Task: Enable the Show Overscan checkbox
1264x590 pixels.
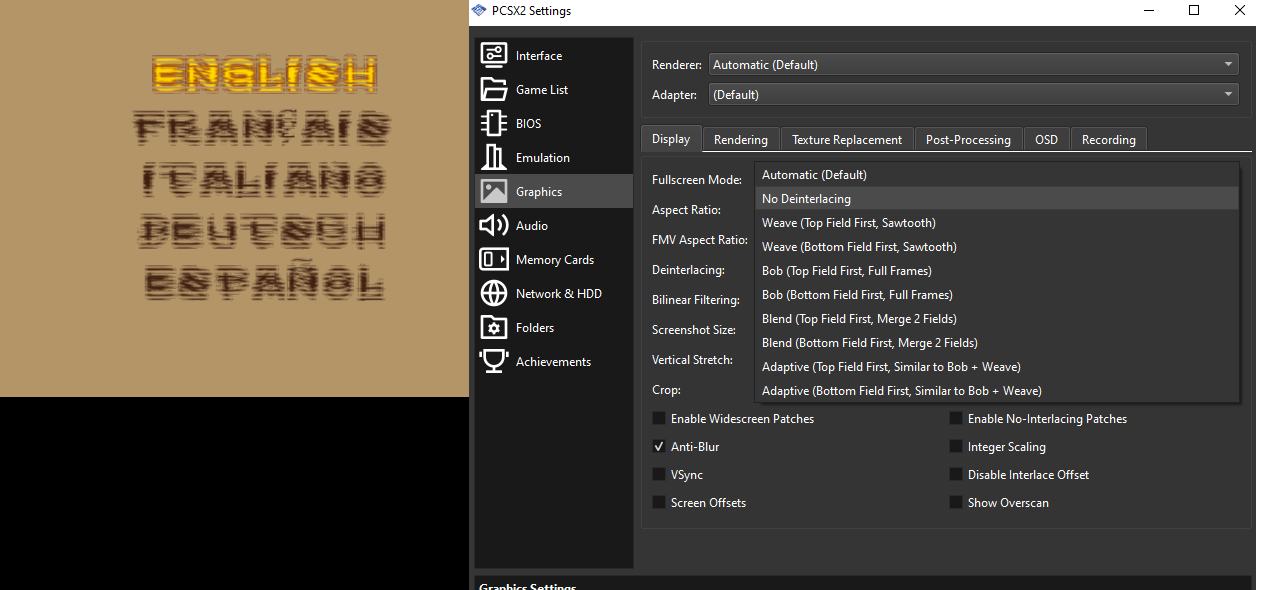Action: (x=956, y=503)
